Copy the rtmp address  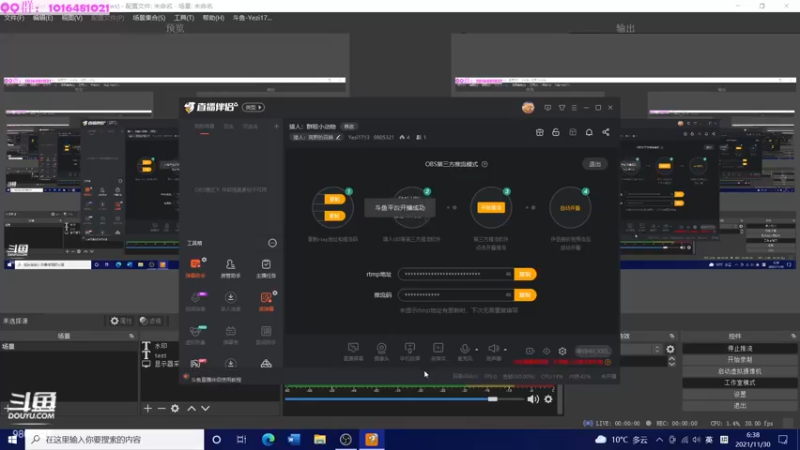pyautogui.click(x=525, y=274)
